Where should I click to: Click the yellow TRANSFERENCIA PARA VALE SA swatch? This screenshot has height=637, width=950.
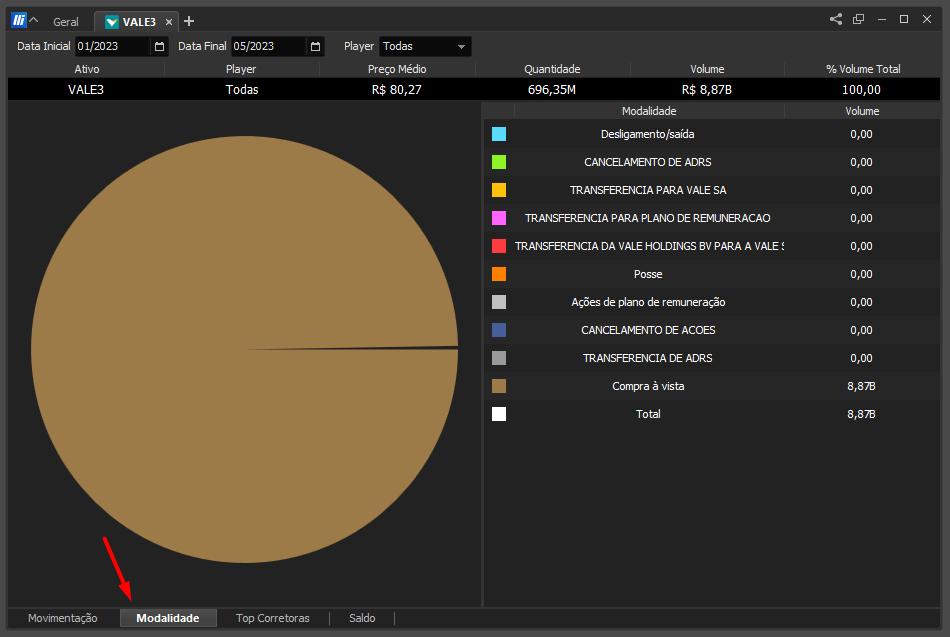499,190
